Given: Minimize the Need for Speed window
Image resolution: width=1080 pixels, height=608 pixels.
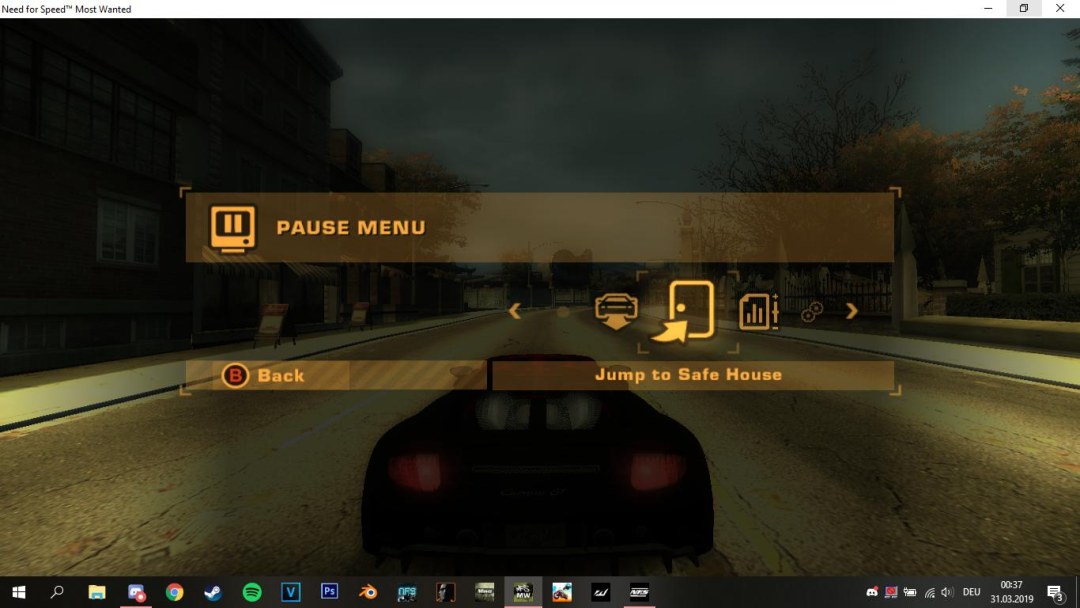Looking at the screenshot, I should pyautogui.click(x=988, y=8).
